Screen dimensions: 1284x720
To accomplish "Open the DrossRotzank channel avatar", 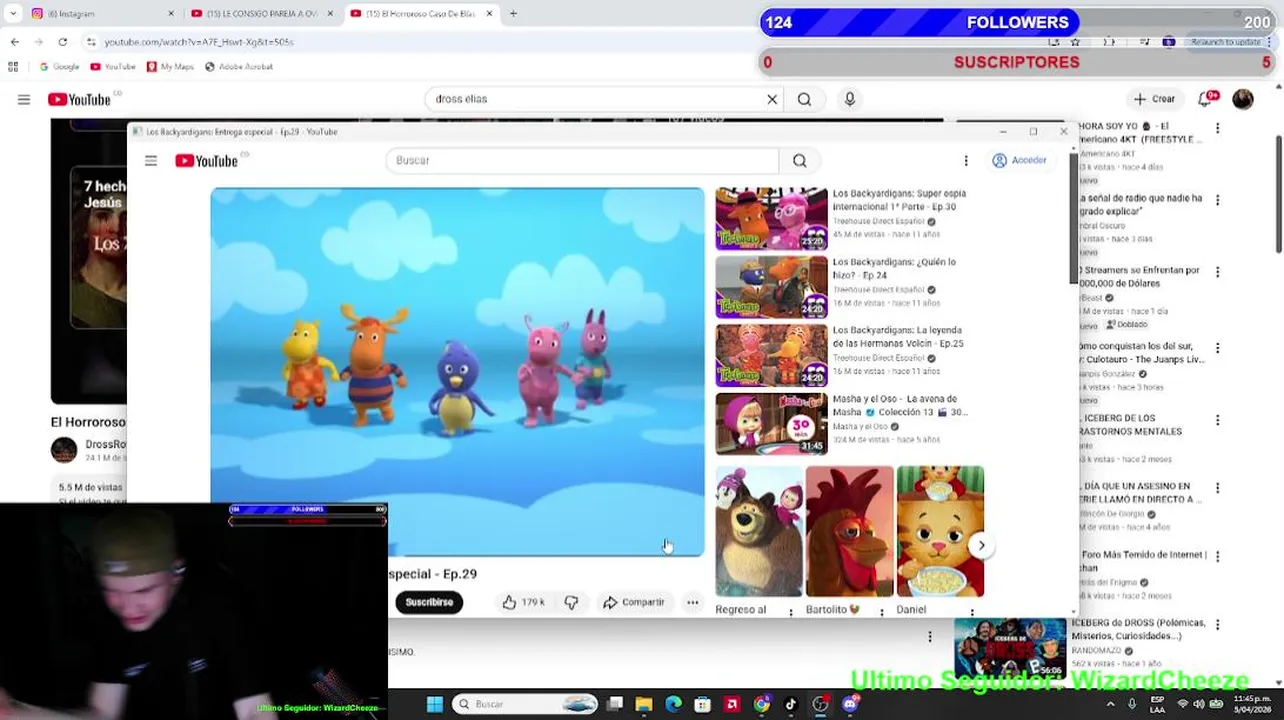I will (x=64, y=450).
